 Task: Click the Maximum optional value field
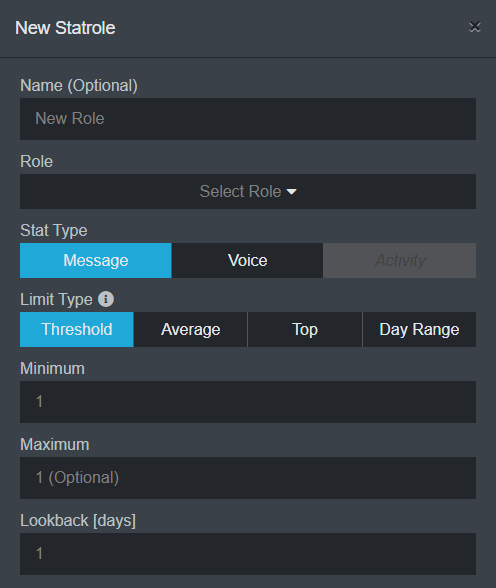[248, 478]
